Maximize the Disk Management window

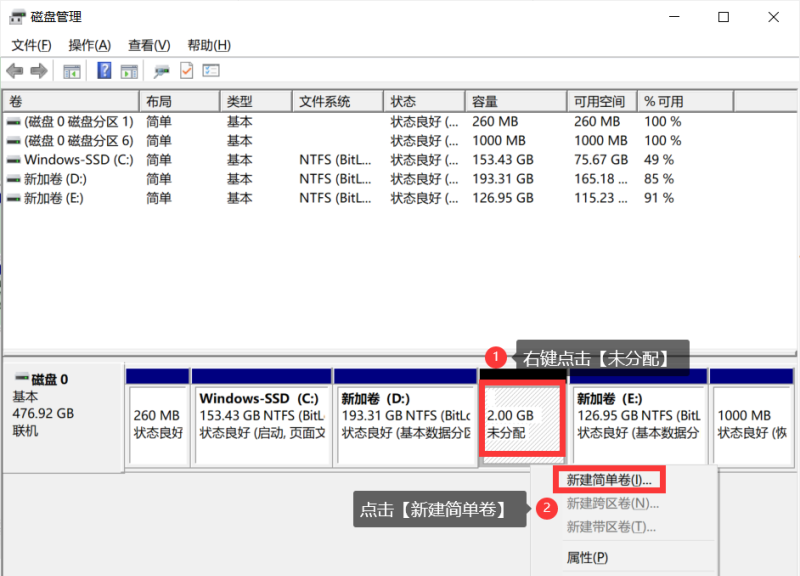pos(723,17)
